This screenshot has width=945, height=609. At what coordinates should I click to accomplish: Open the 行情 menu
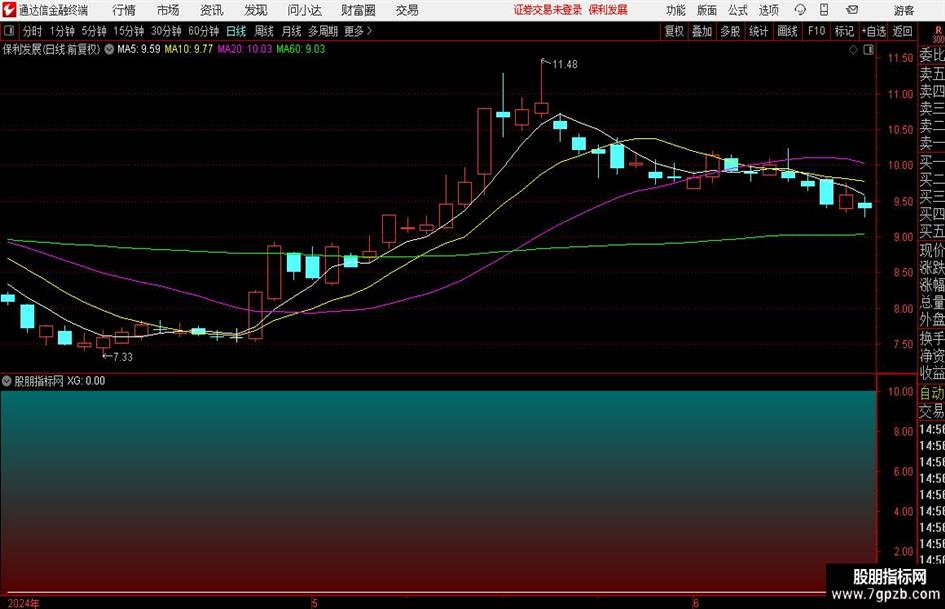(x=124, y=10)
